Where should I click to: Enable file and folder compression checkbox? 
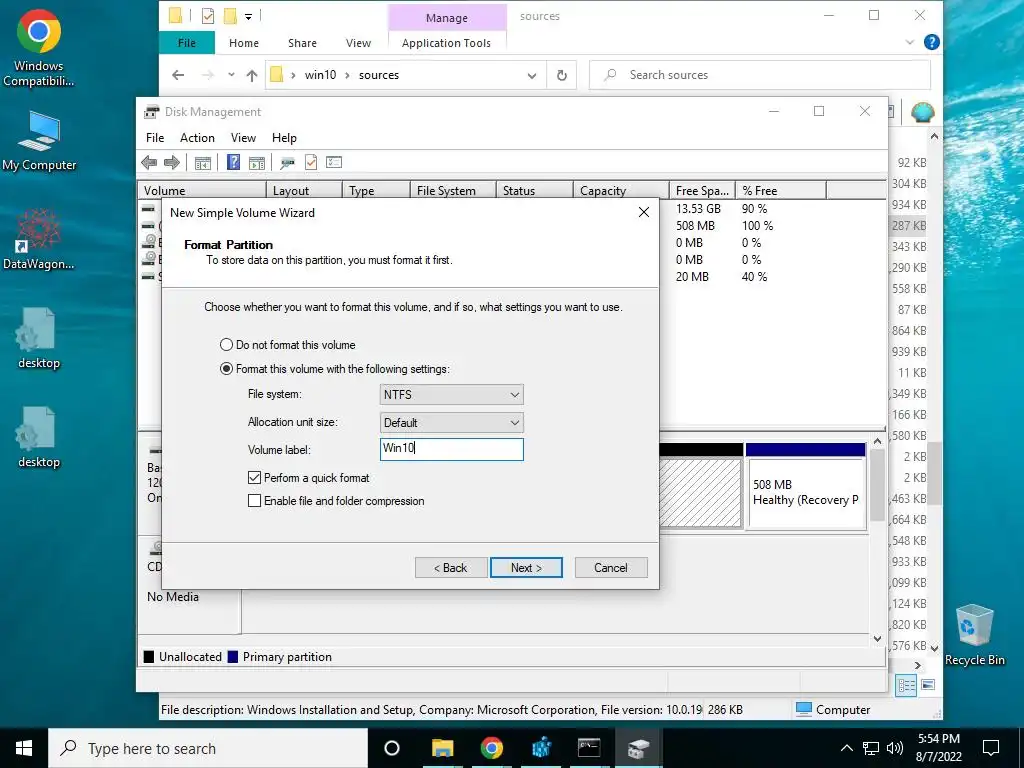(x=336, y=501)
